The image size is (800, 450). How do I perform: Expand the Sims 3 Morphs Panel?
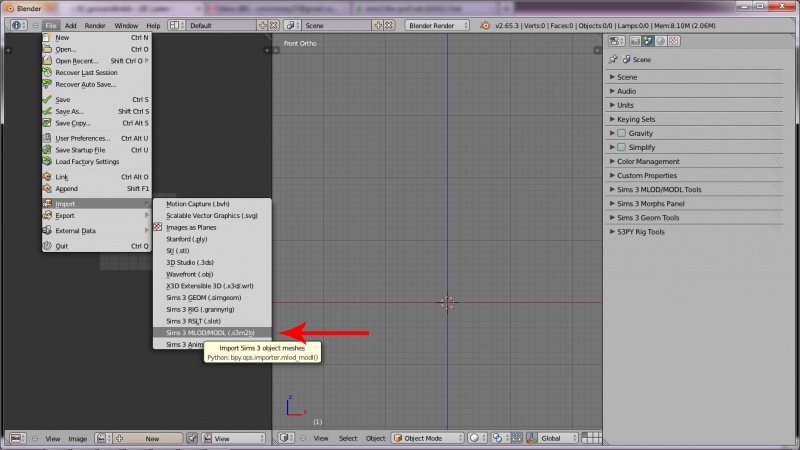tap(695, 203)
